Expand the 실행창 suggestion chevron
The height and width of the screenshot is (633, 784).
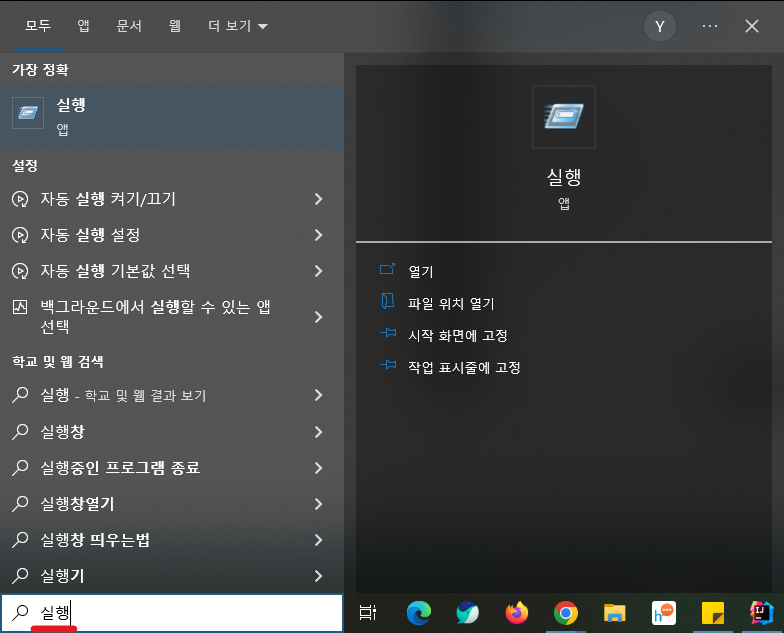[318, 432]
